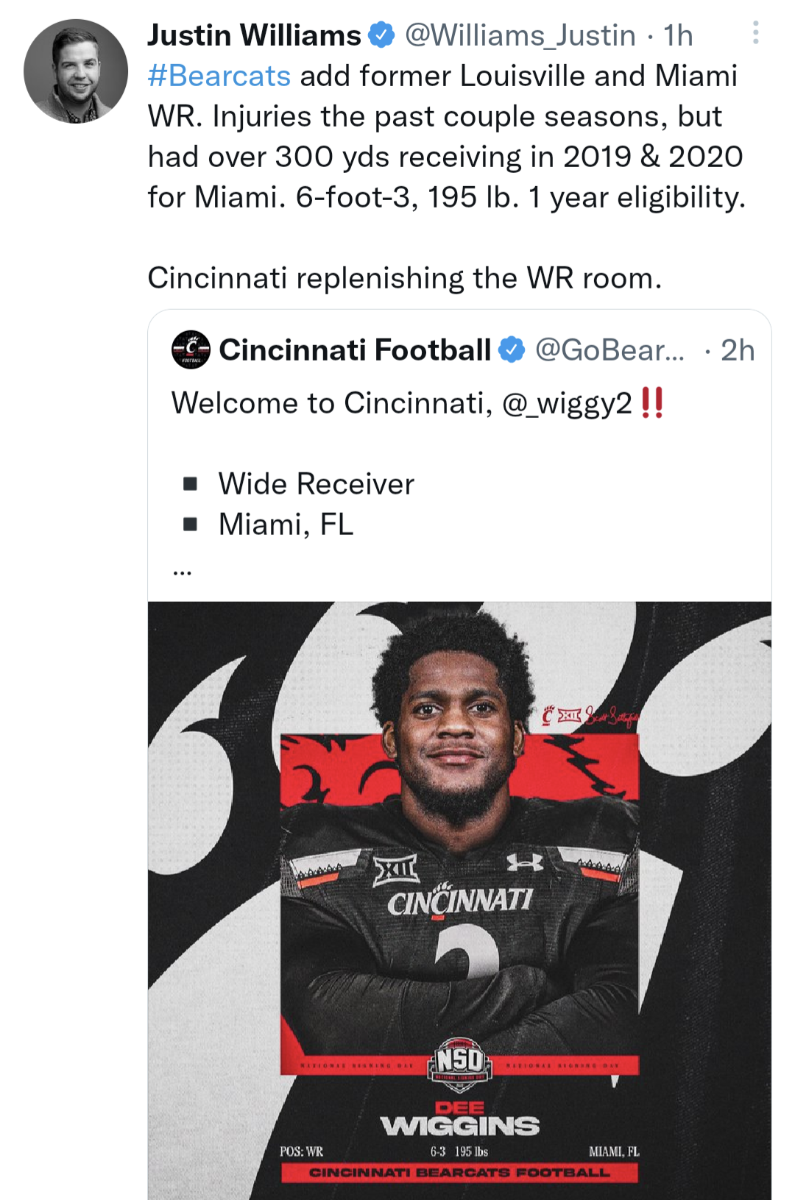
Task: Open the three-dot tweet options menu
Action: [x=755, y=35]
